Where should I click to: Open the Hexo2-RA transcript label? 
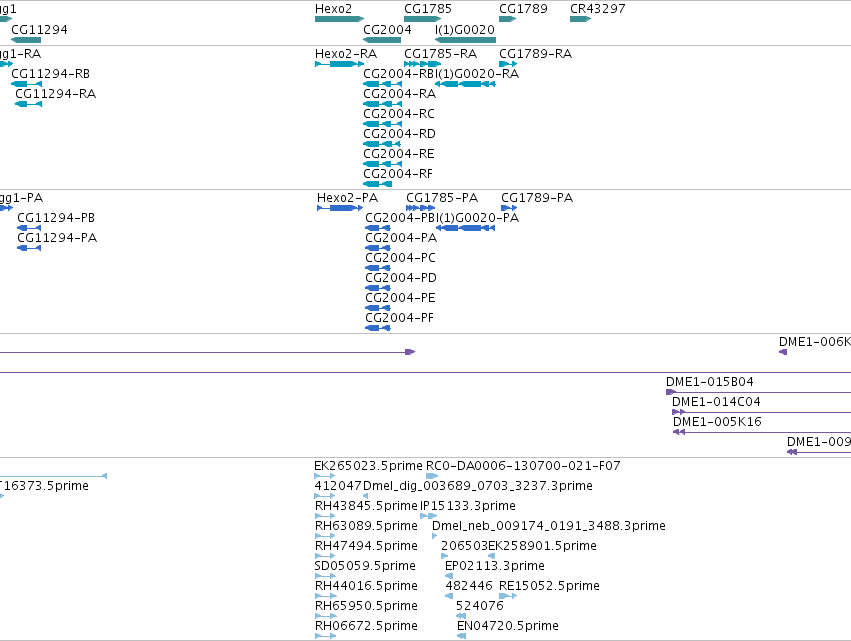click(x=346, y=54)
